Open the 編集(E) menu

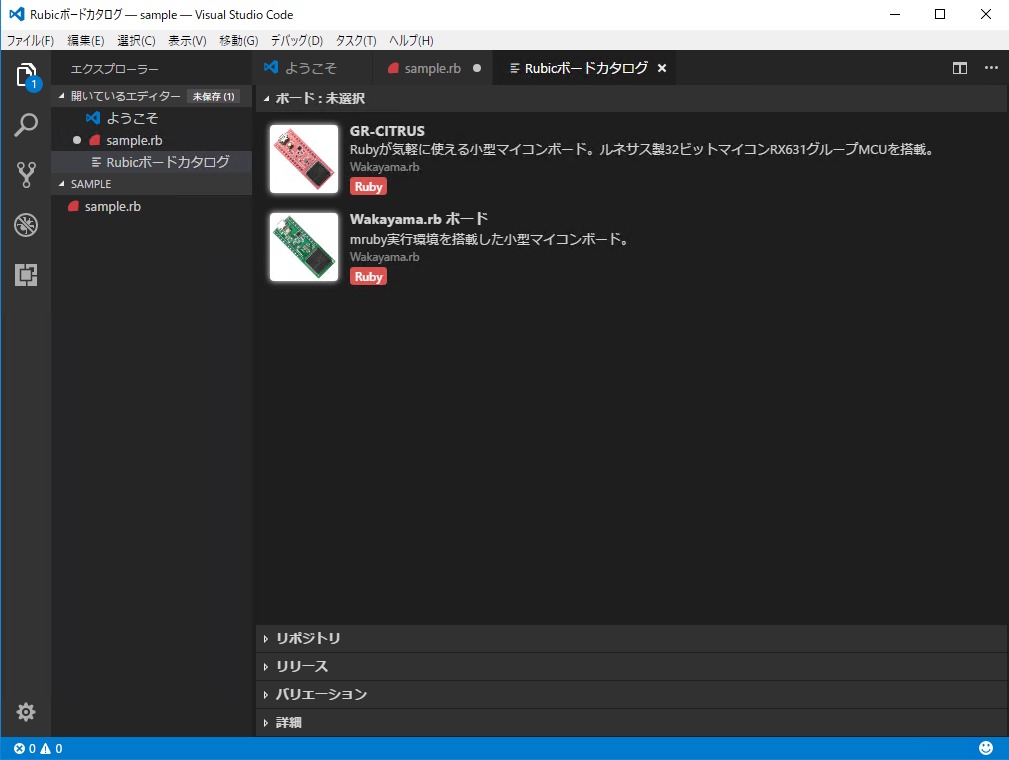[x=86, y=41]
